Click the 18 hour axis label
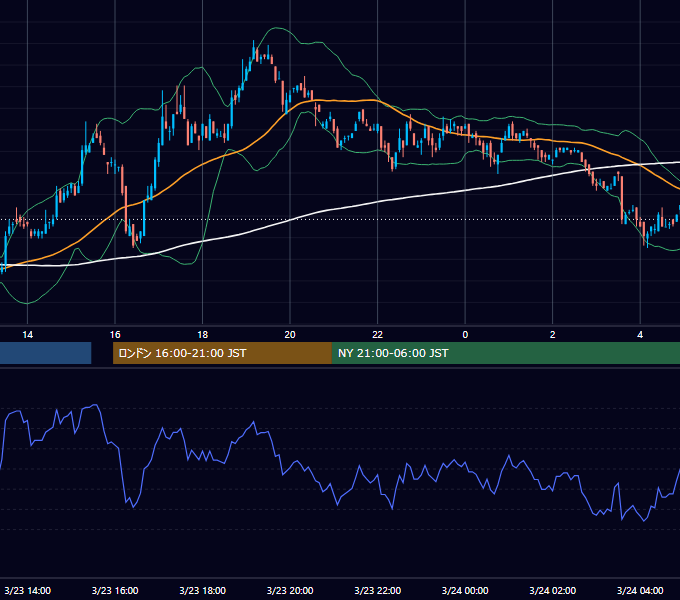Screen dimensions: 680x600 click(203, 335)
